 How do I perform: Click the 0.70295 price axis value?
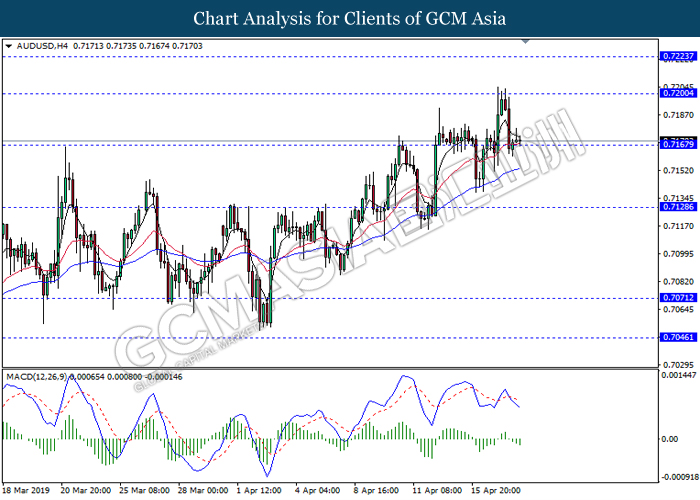pyautogui.click(x=679, y=365)
